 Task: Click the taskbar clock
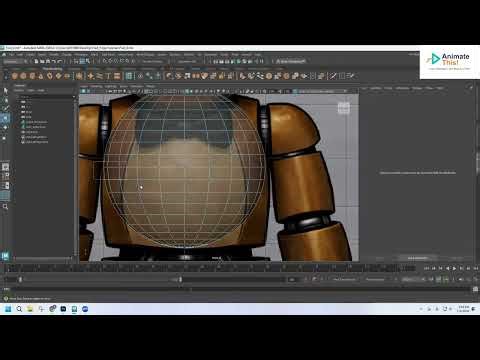(463, 309)
